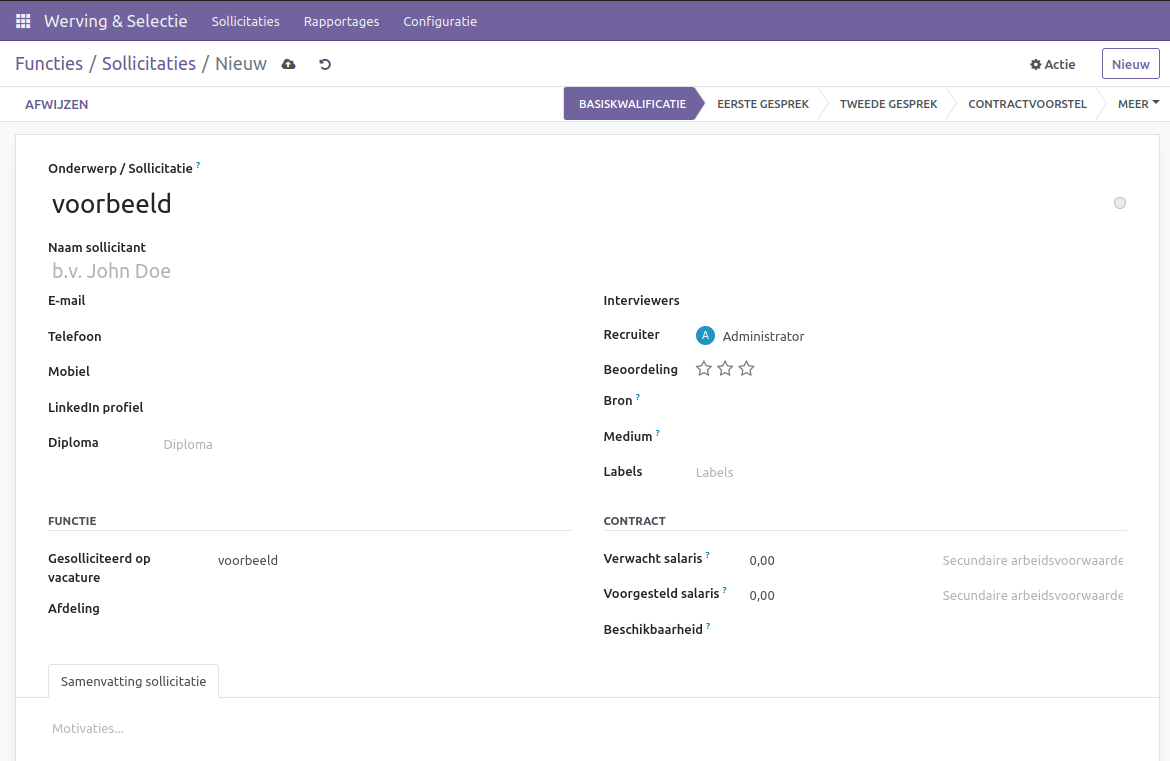Screen dimensions: 1170x761
Task: Expand the MEER stages dropdown
Action: coord(1138,104)
